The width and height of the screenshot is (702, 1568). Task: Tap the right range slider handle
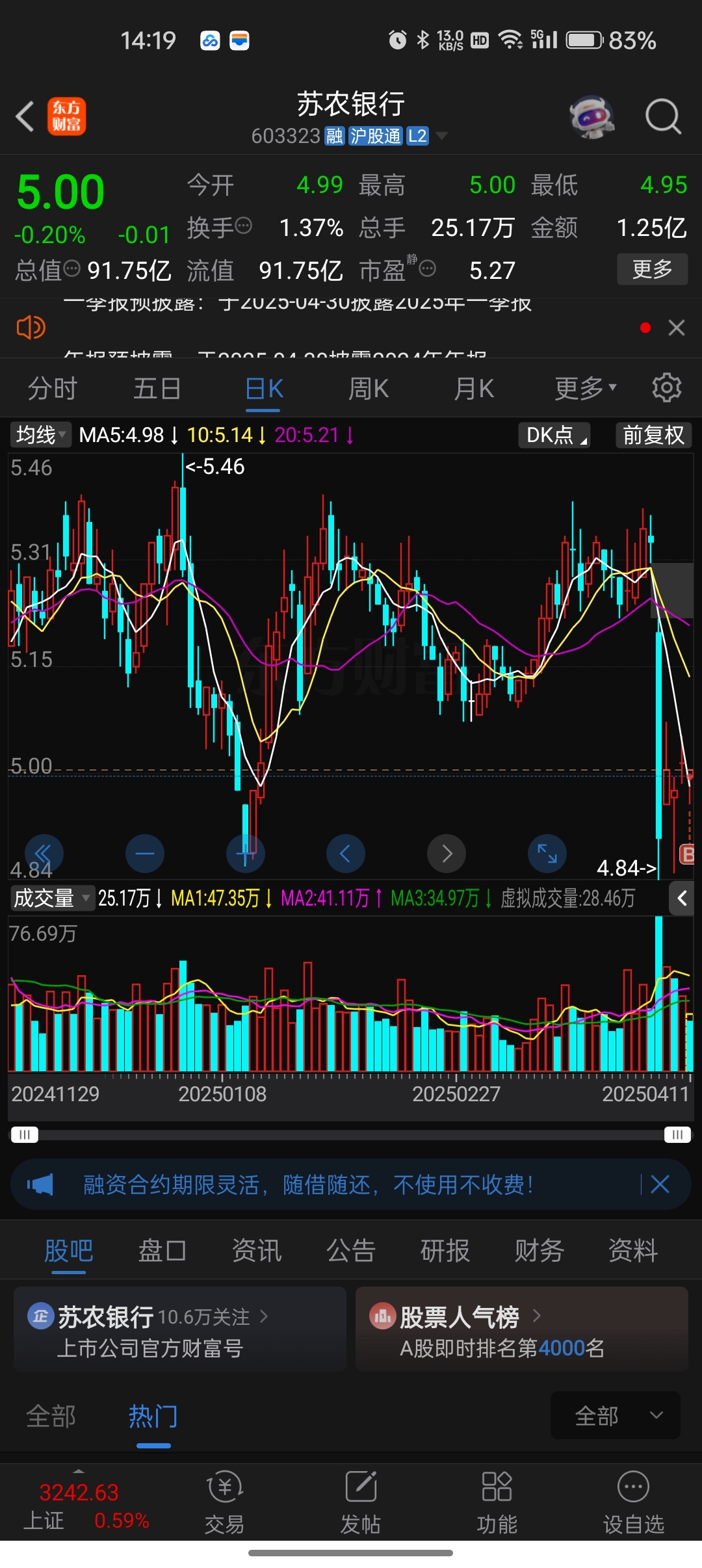pos(677,1135)
